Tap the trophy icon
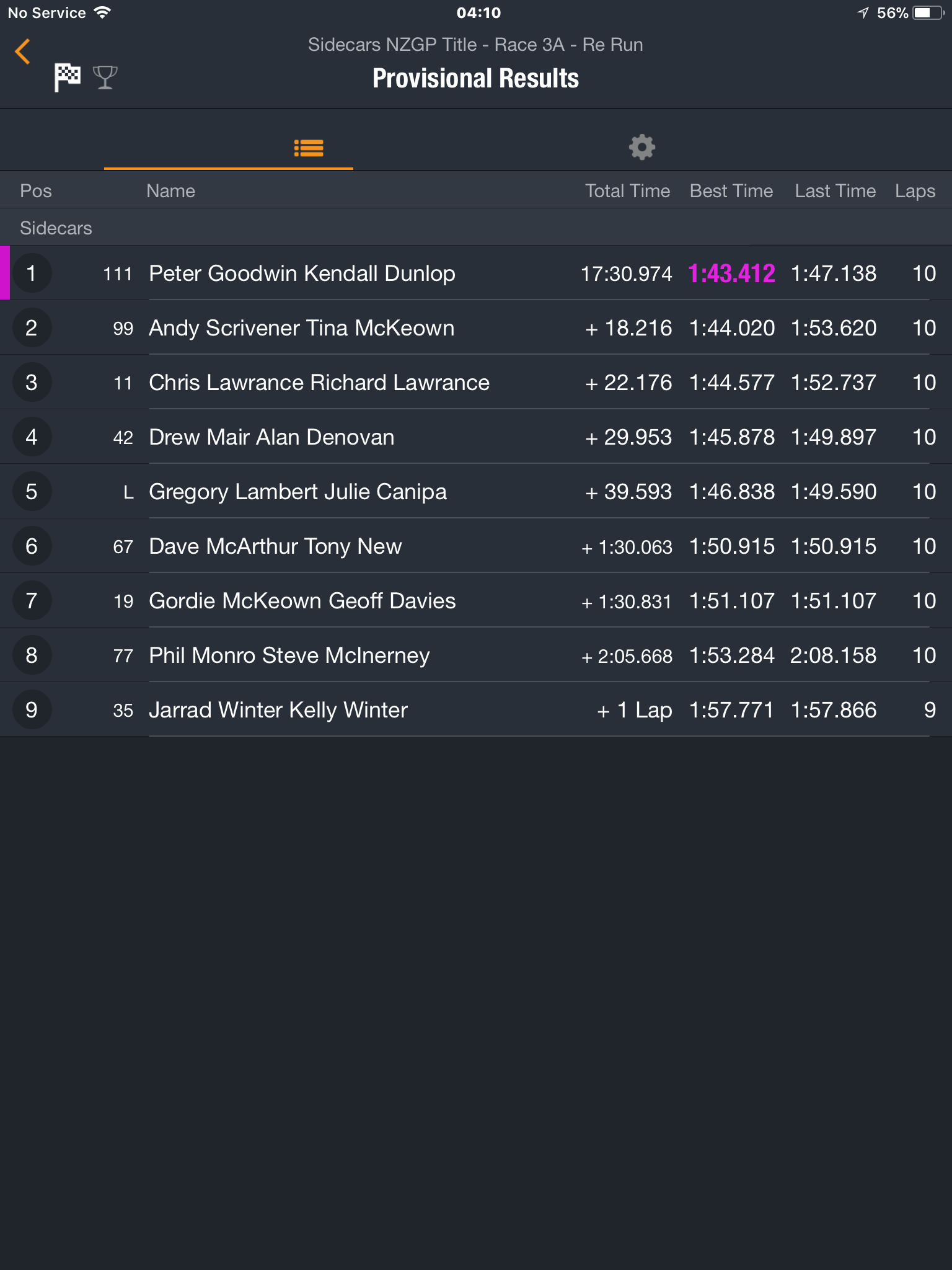The height and width of the screenshot is (1270, 952). pyautogui.click(x=105, y=78)
